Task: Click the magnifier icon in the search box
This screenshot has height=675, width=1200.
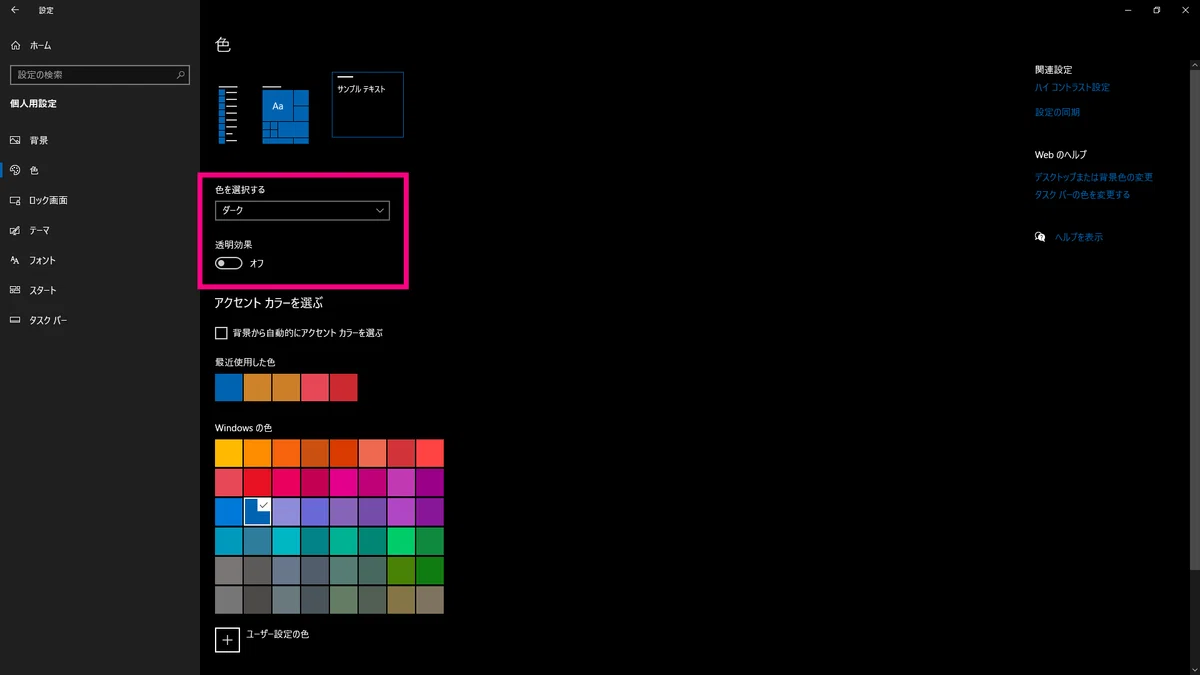Action: [181, 75]
